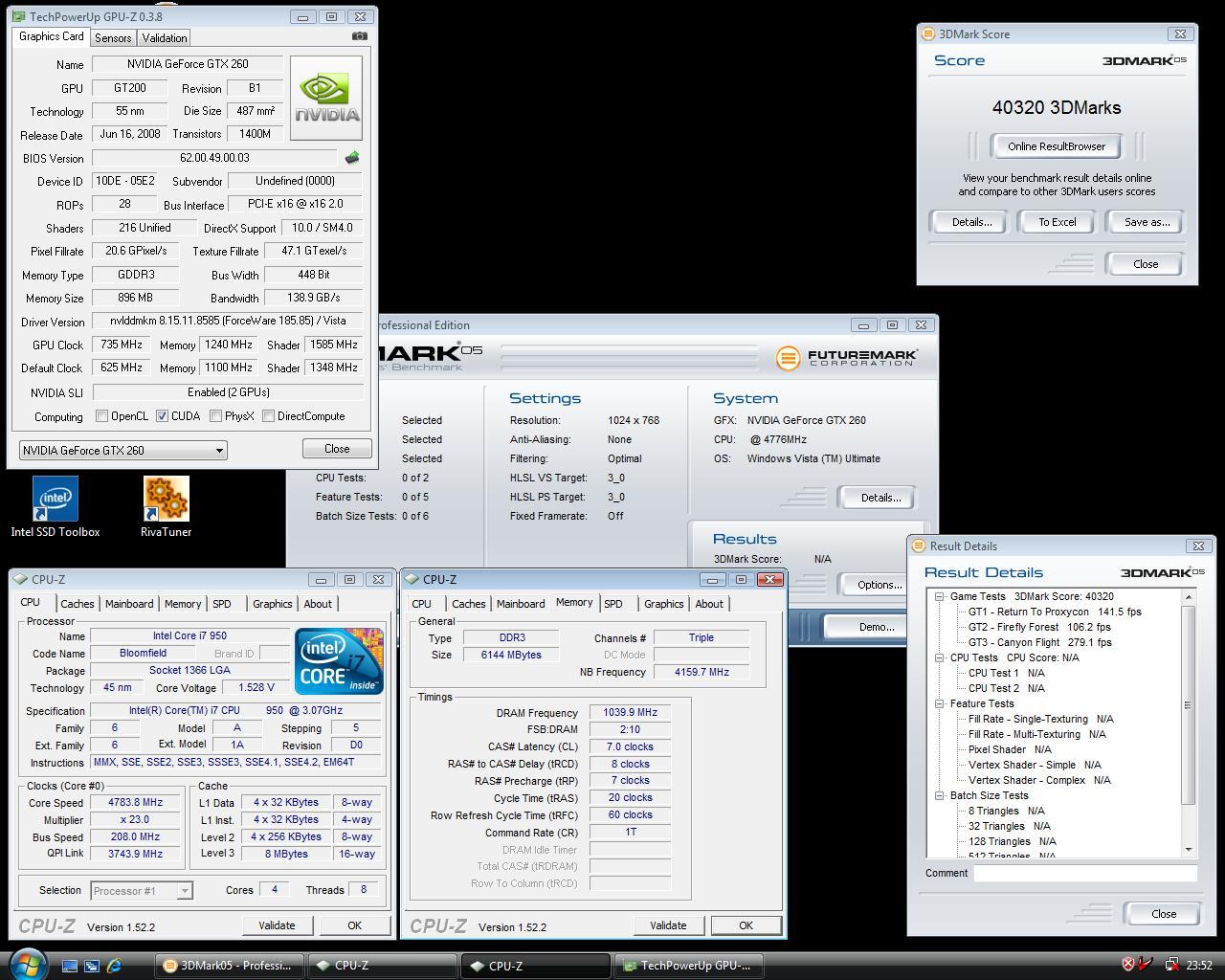Toggle the PhysX checkbox in GPU-Z
This screenshot has height=980, width=1225.
pos(216,416)
